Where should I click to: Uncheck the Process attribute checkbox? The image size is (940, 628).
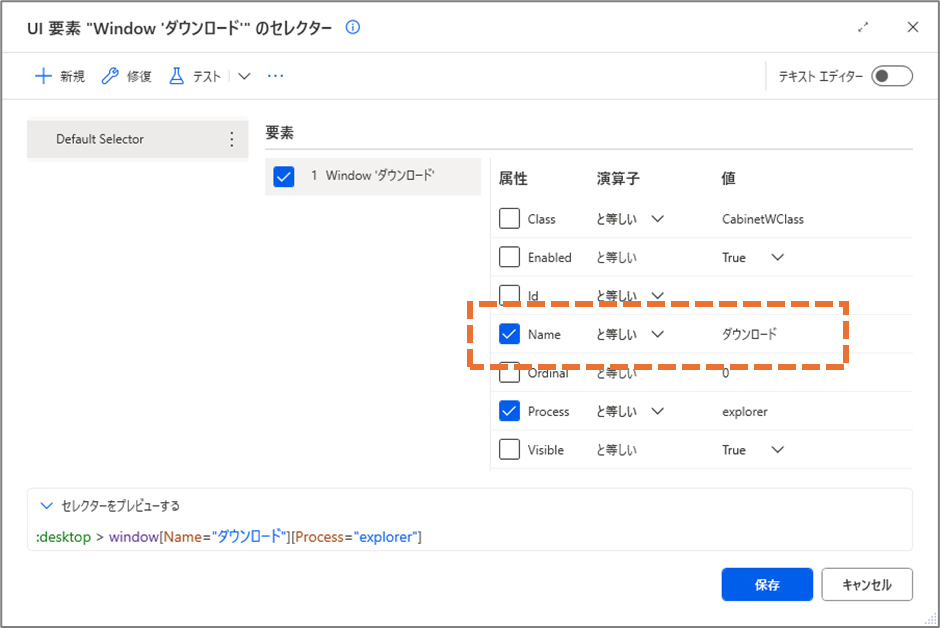(509, 411)
